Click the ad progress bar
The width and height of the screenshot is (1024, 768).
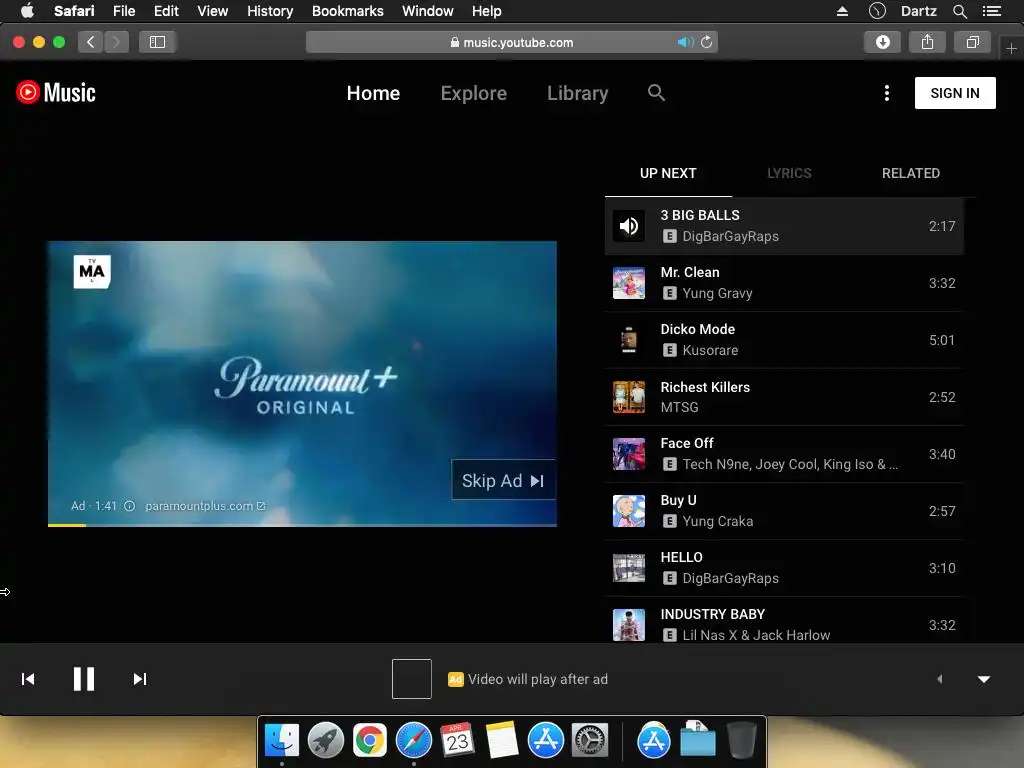[x=302, y=525]
